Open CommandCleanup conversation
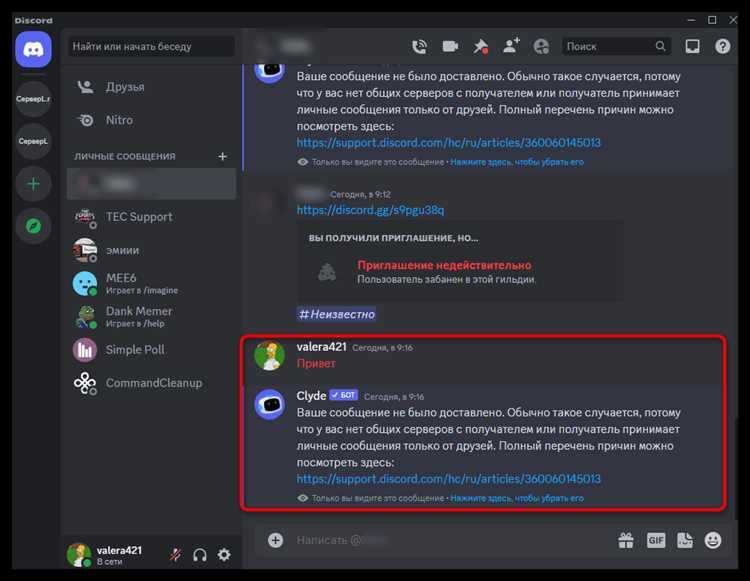Viewport: 750px width, 581px height. pos(152,384)
